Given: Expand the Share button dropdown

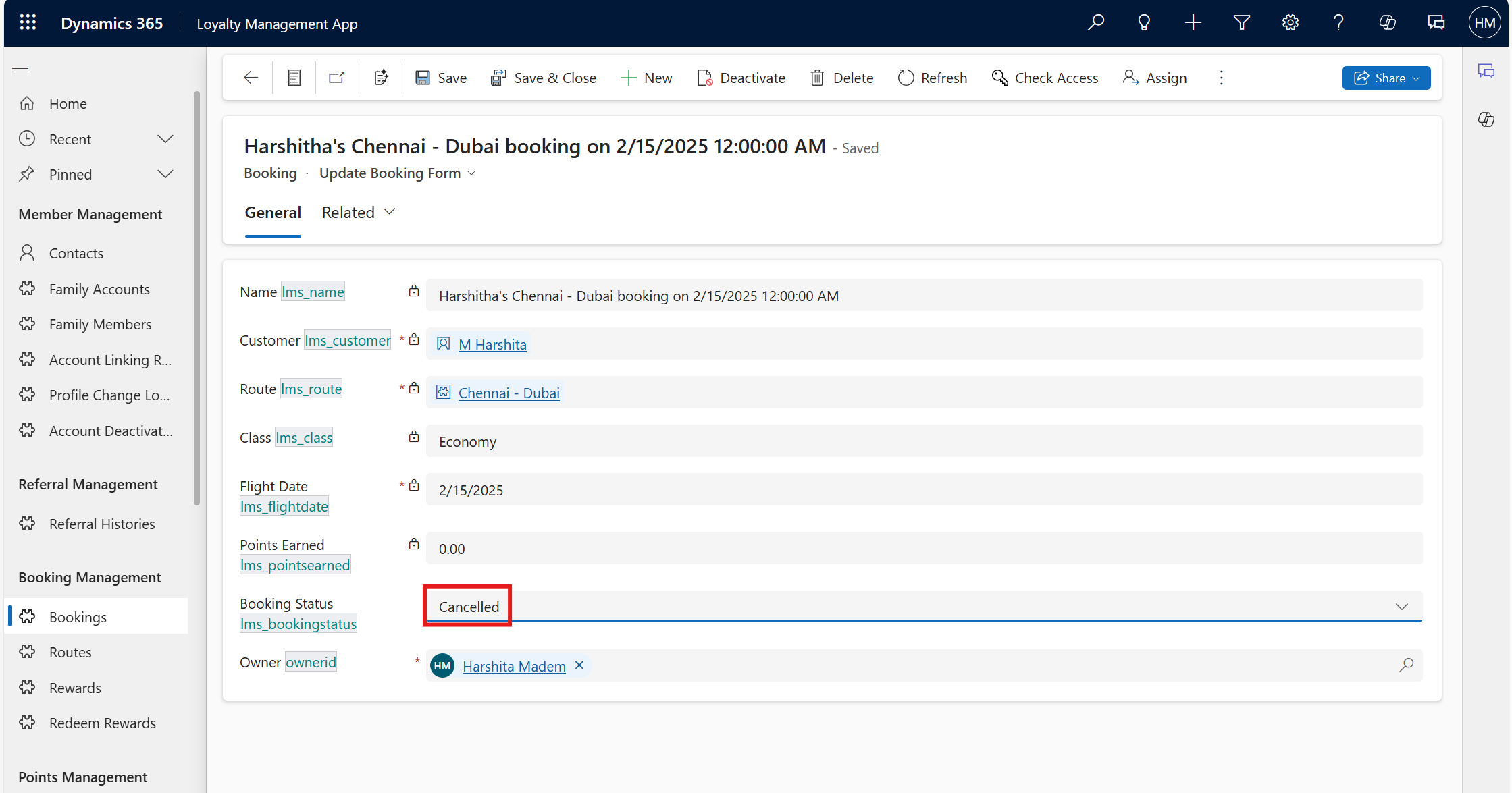Looking at the screenshot, I should click(x=1416, y=78).
